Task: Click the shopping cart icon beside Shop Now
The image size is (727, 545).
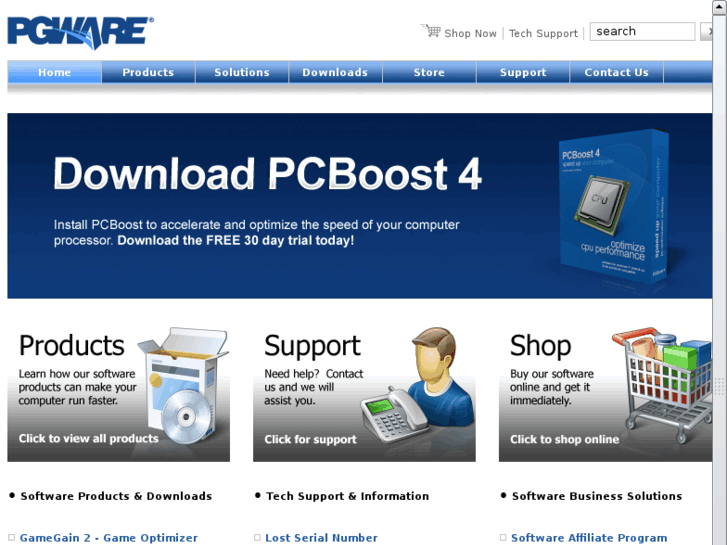Action: click(x=431, y=31)
